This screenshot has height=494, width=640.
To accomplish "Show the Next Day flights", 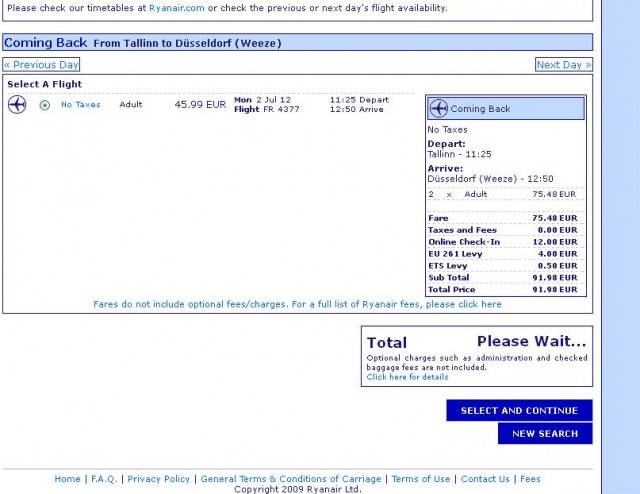I will tap(564, 65).
